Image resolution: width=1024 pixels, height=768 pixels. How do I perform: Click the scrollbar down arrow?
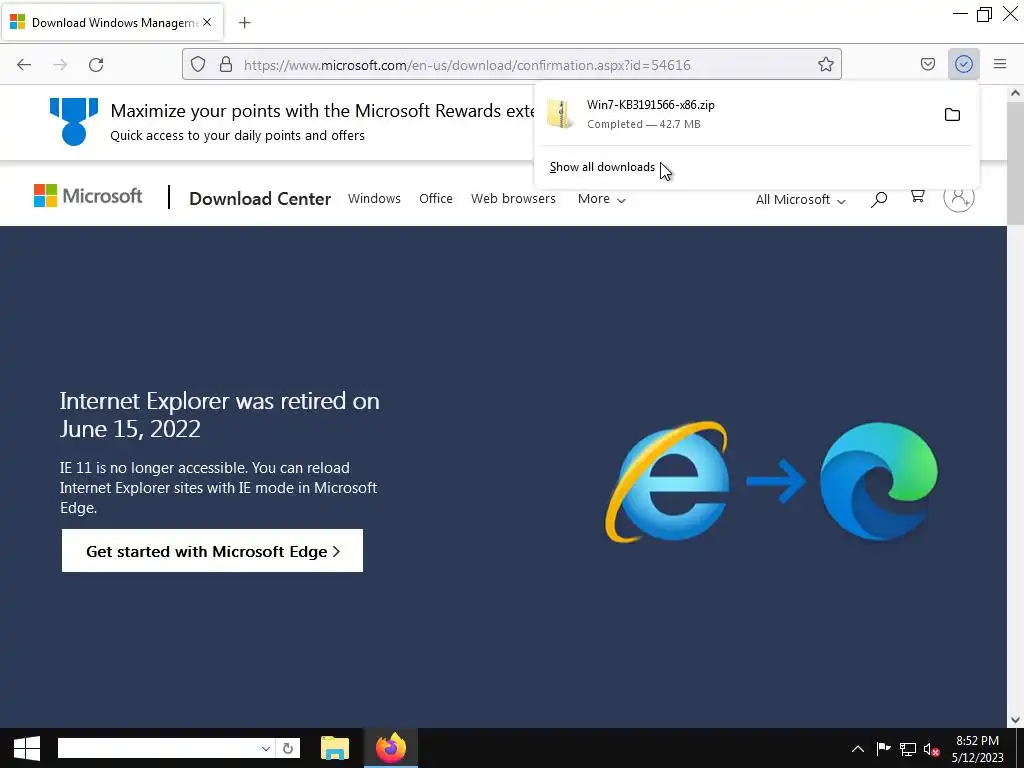coord(1015,720)
